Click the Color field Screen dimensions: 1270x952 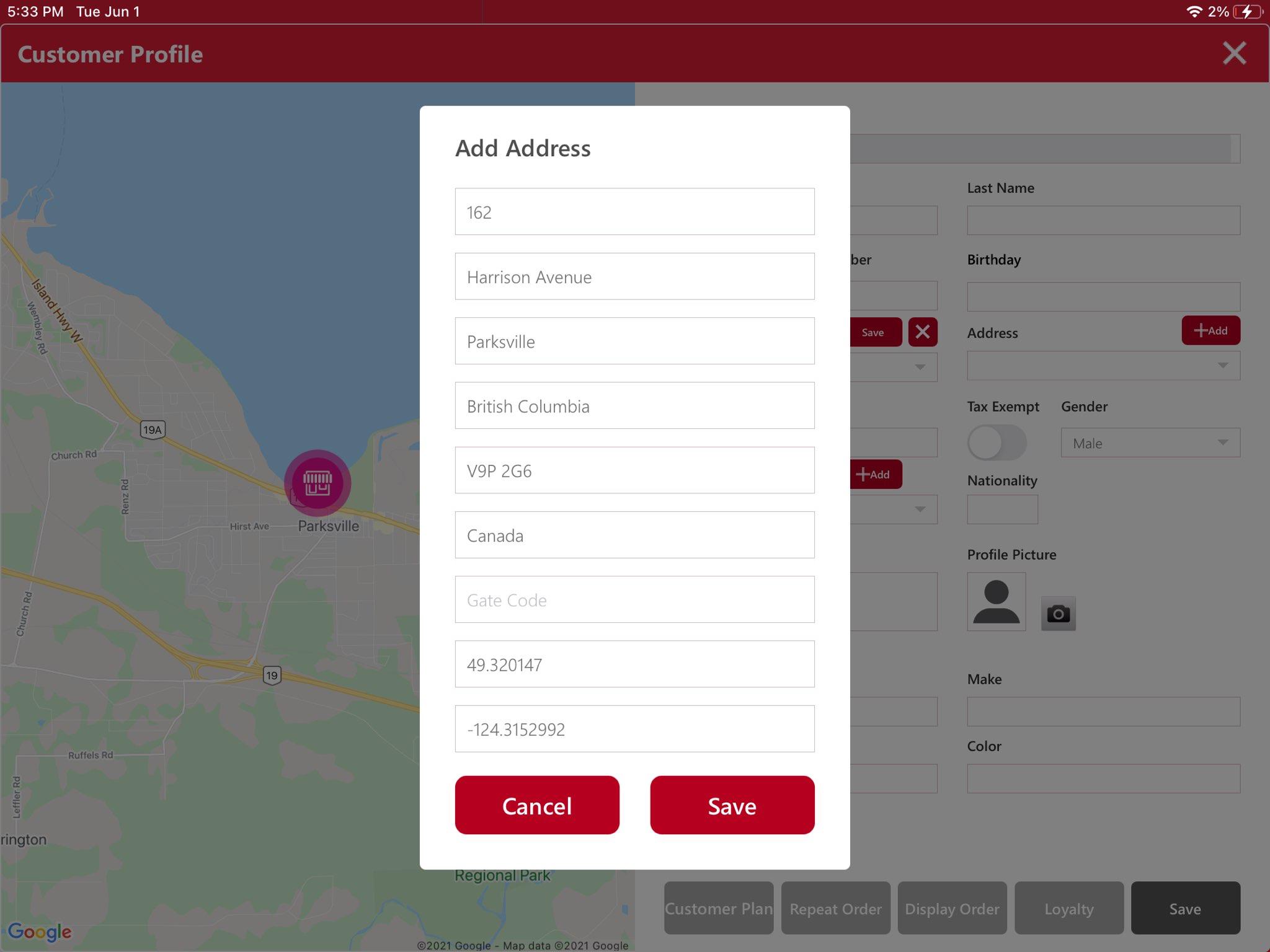point(1103,778)
